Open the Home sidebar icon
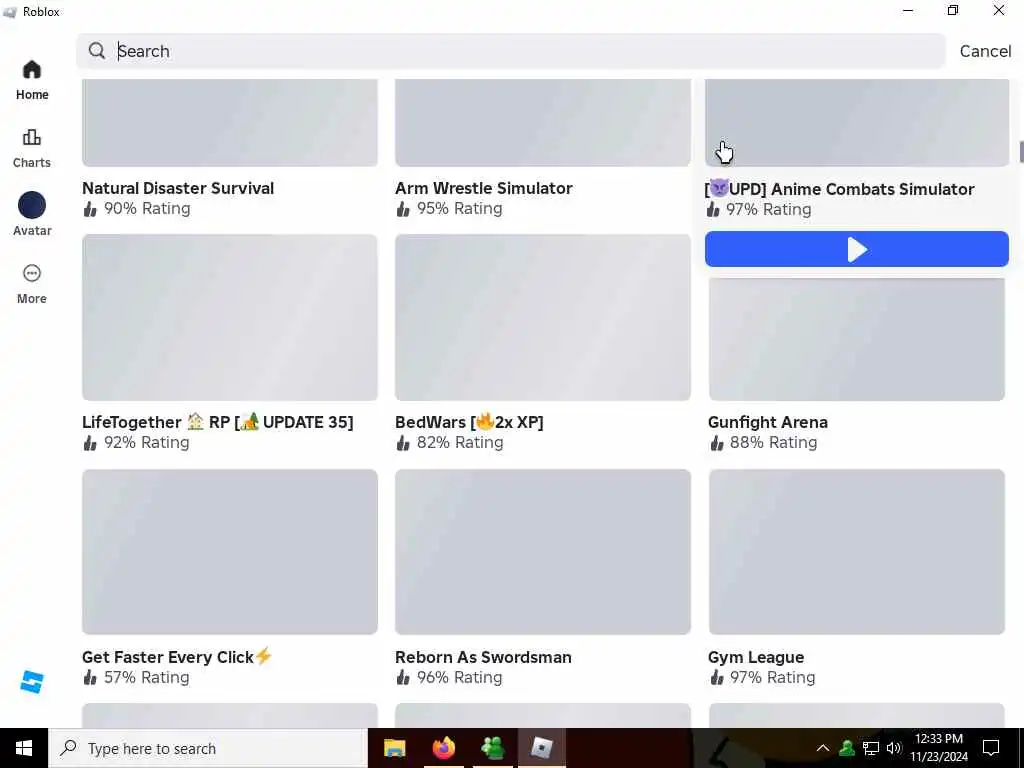The height and width of the screenshot is (768, 1024). pyautogui.click(x=32, y=70)
